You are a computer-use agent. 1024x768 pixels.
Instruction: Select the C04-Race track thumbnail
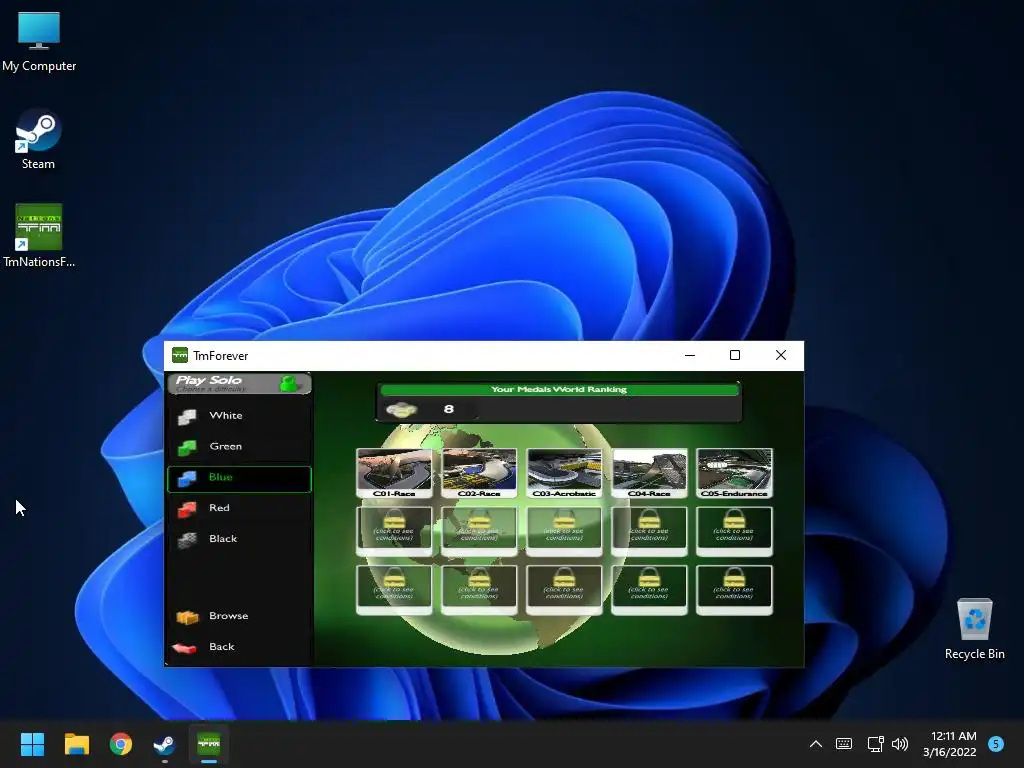coord(649,473)
